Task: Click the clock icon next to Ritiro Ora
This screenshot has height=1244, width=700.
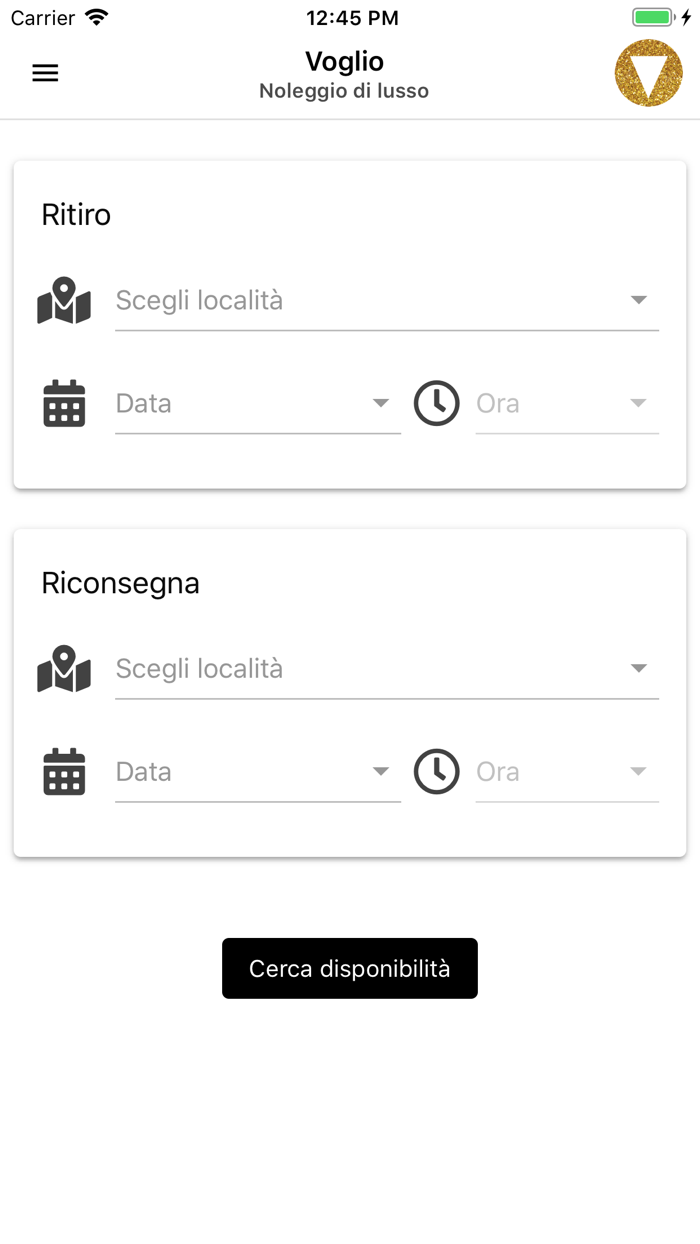Action: [436, 403]
